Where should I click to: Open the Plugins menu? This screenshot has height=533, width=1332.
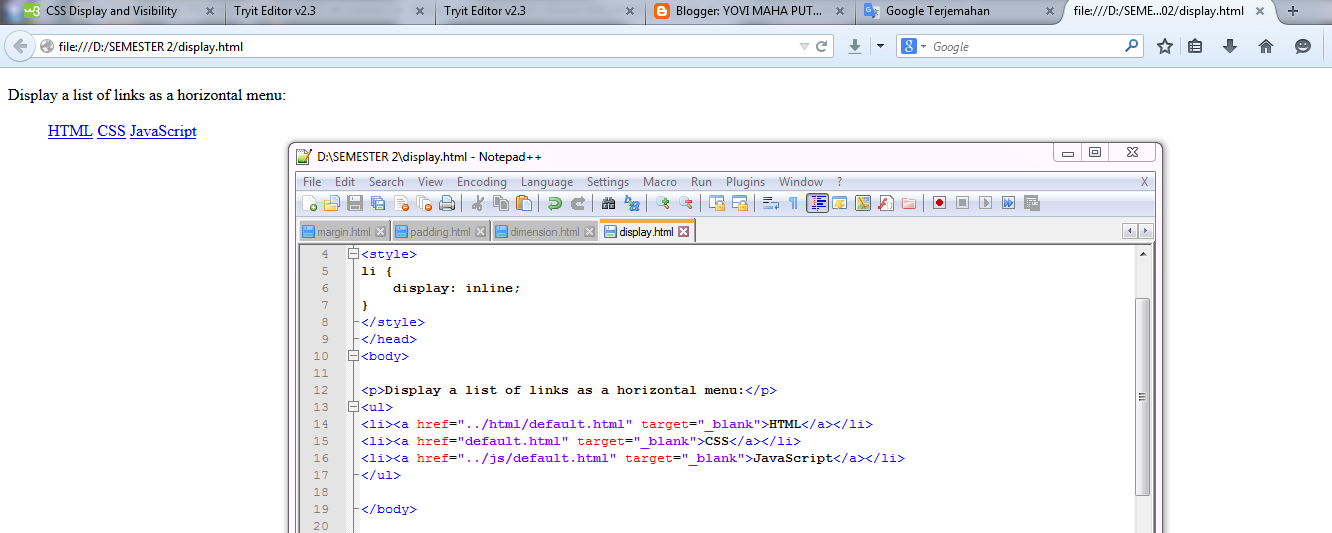[745, 182]
